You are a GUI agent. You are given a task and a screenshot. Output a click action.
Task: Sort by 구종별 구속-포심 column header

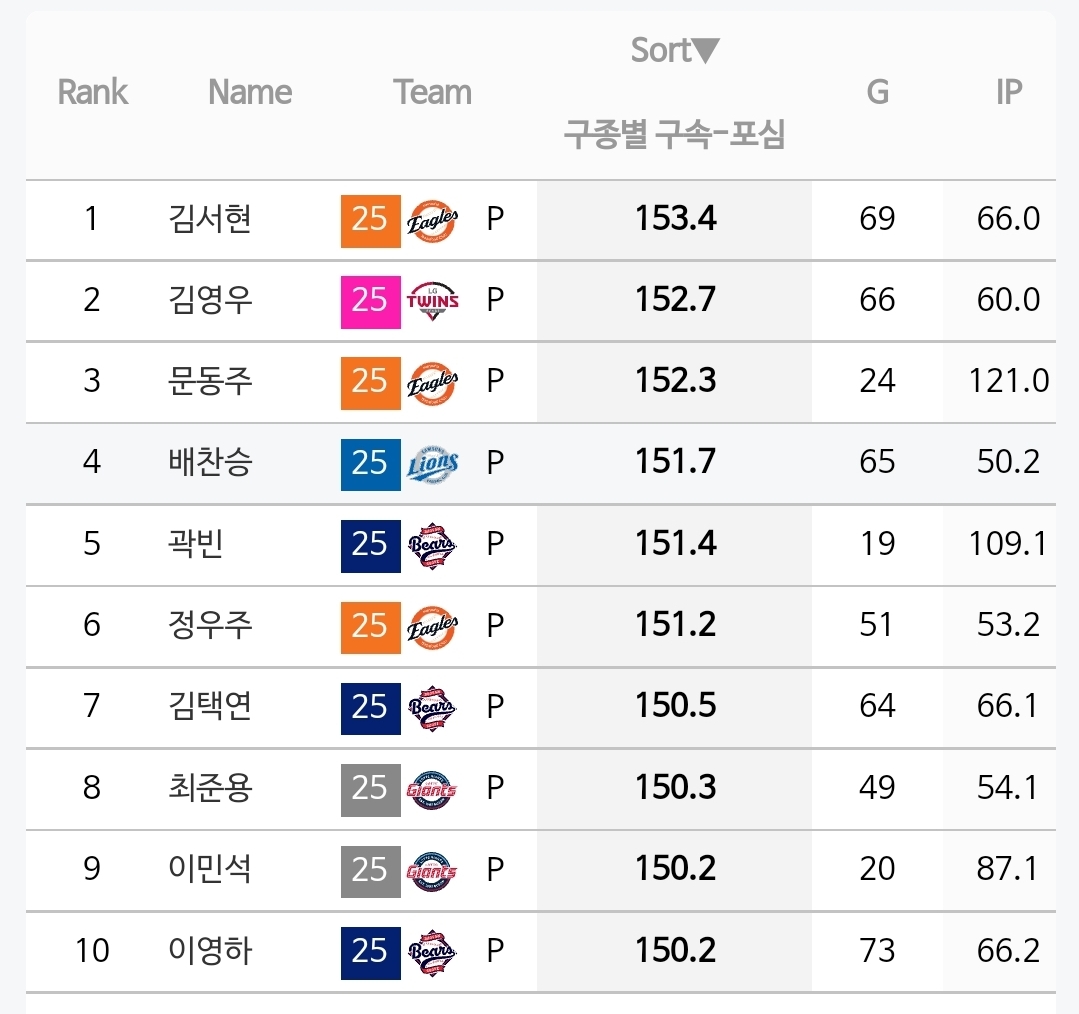pos(674,133)
